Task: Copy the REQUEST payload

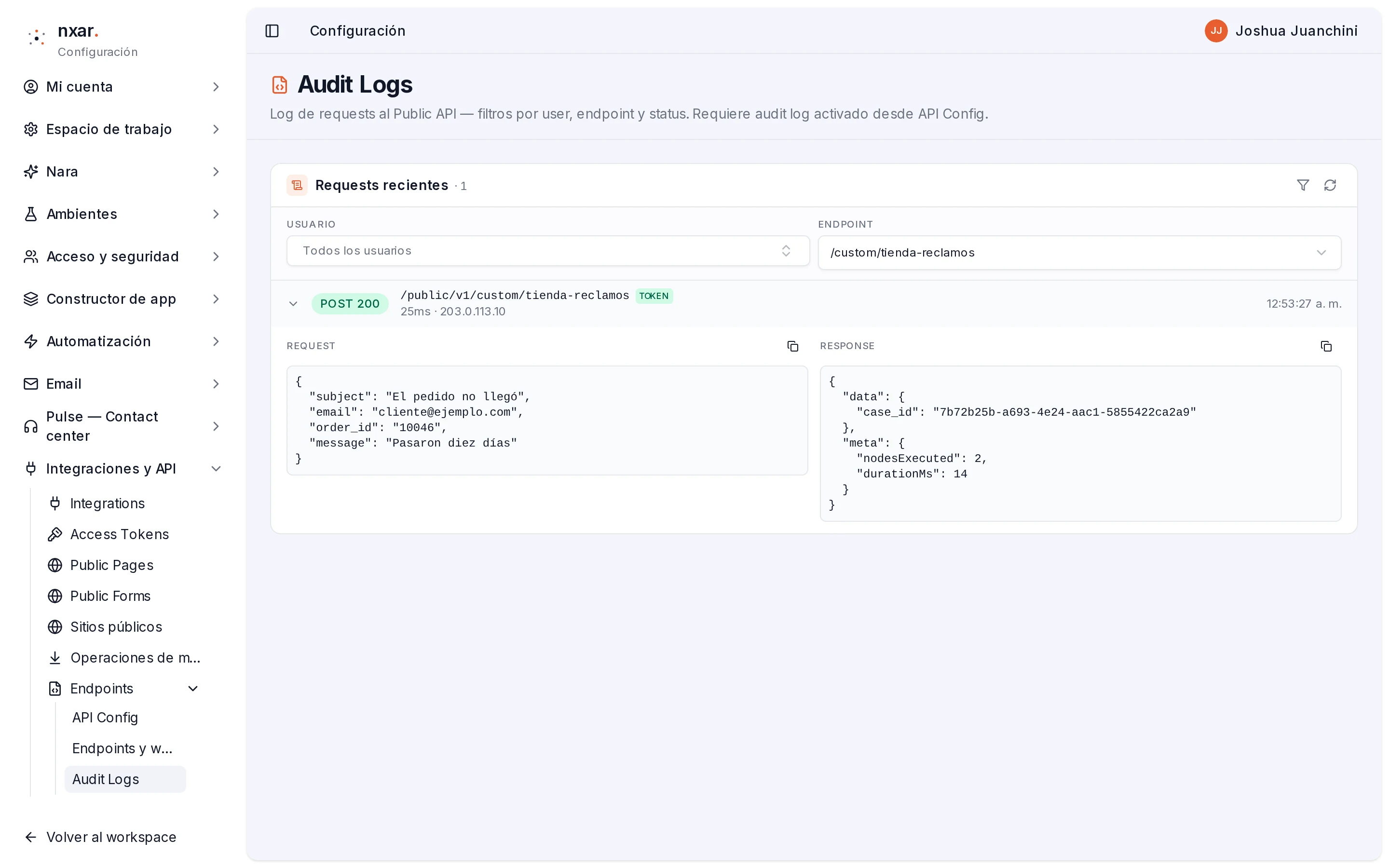Action: (793, 346)
